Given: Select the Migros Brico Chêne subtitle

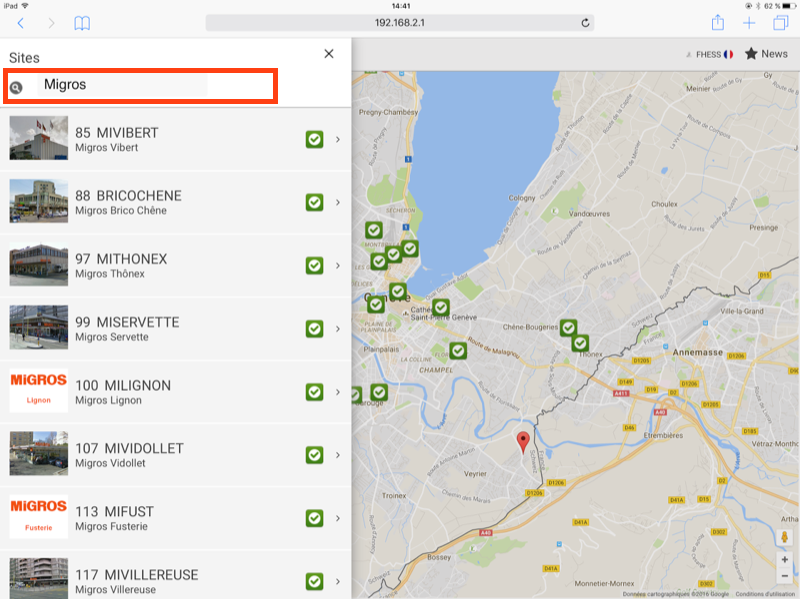Looking at the screenshot, I should click(x=121, y=211).
